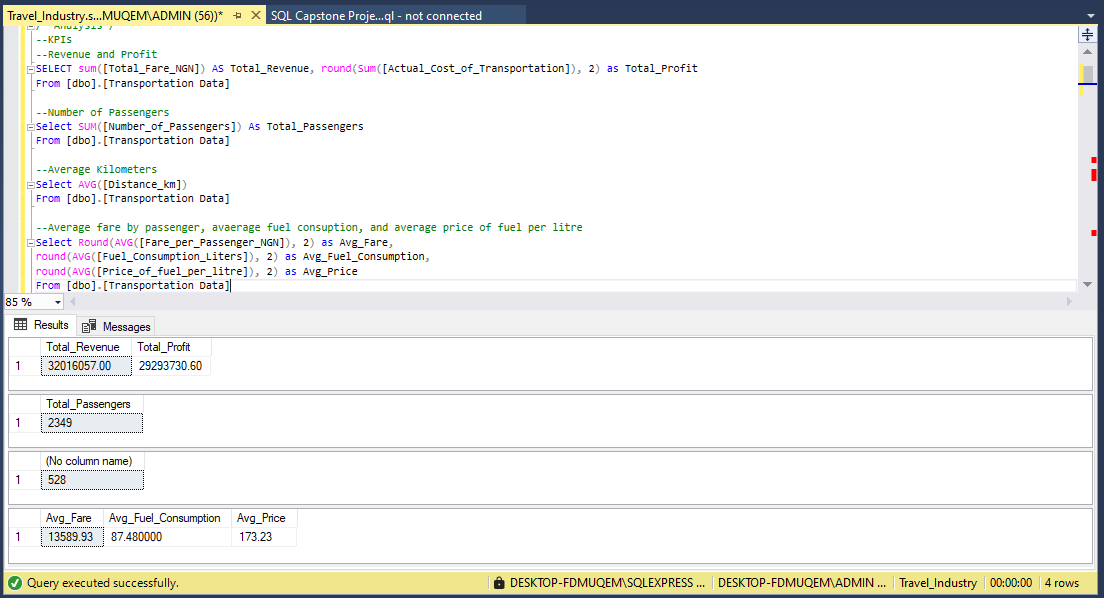Image resolution: width=1104 pixels, height=598 pixels.
Task: Click the speech bubble icon on the Messages tab
Action: tap(89, 326)
